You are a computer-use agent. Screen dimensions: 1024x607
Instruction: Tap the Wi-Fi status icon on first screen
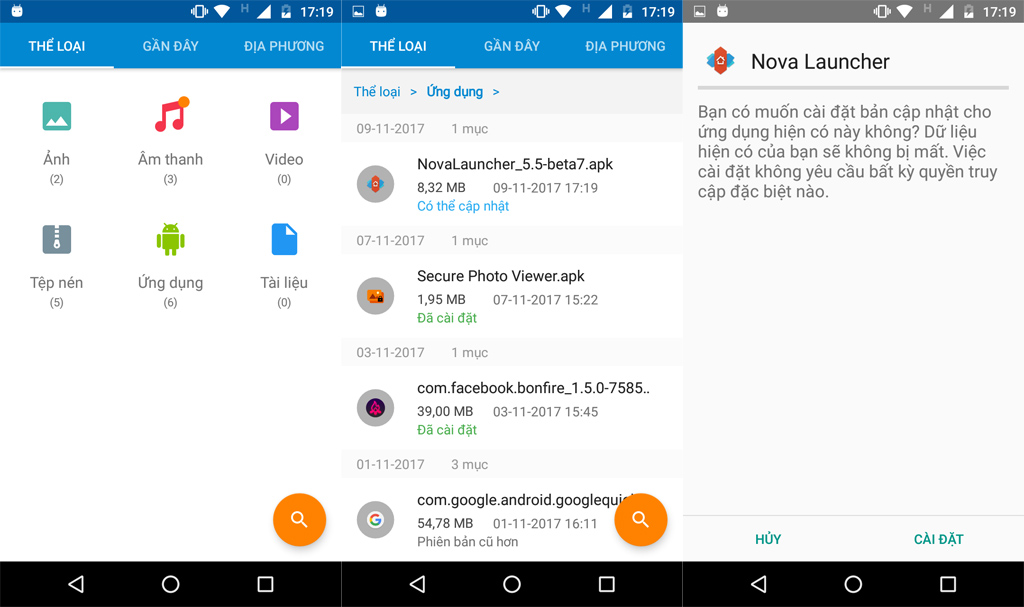point(222,11)
